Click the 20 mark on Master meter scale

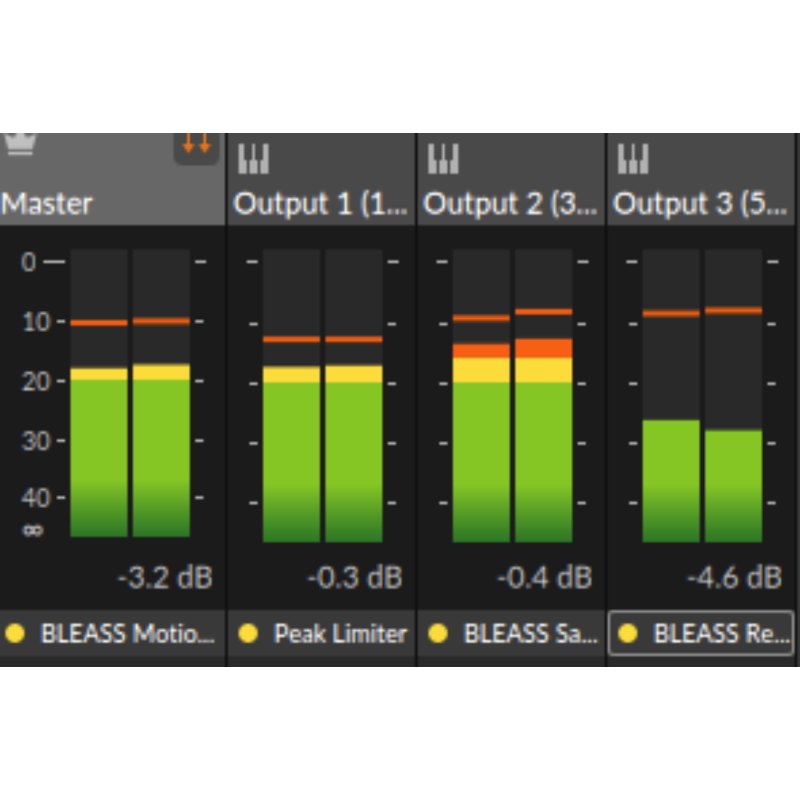(36, 381)
